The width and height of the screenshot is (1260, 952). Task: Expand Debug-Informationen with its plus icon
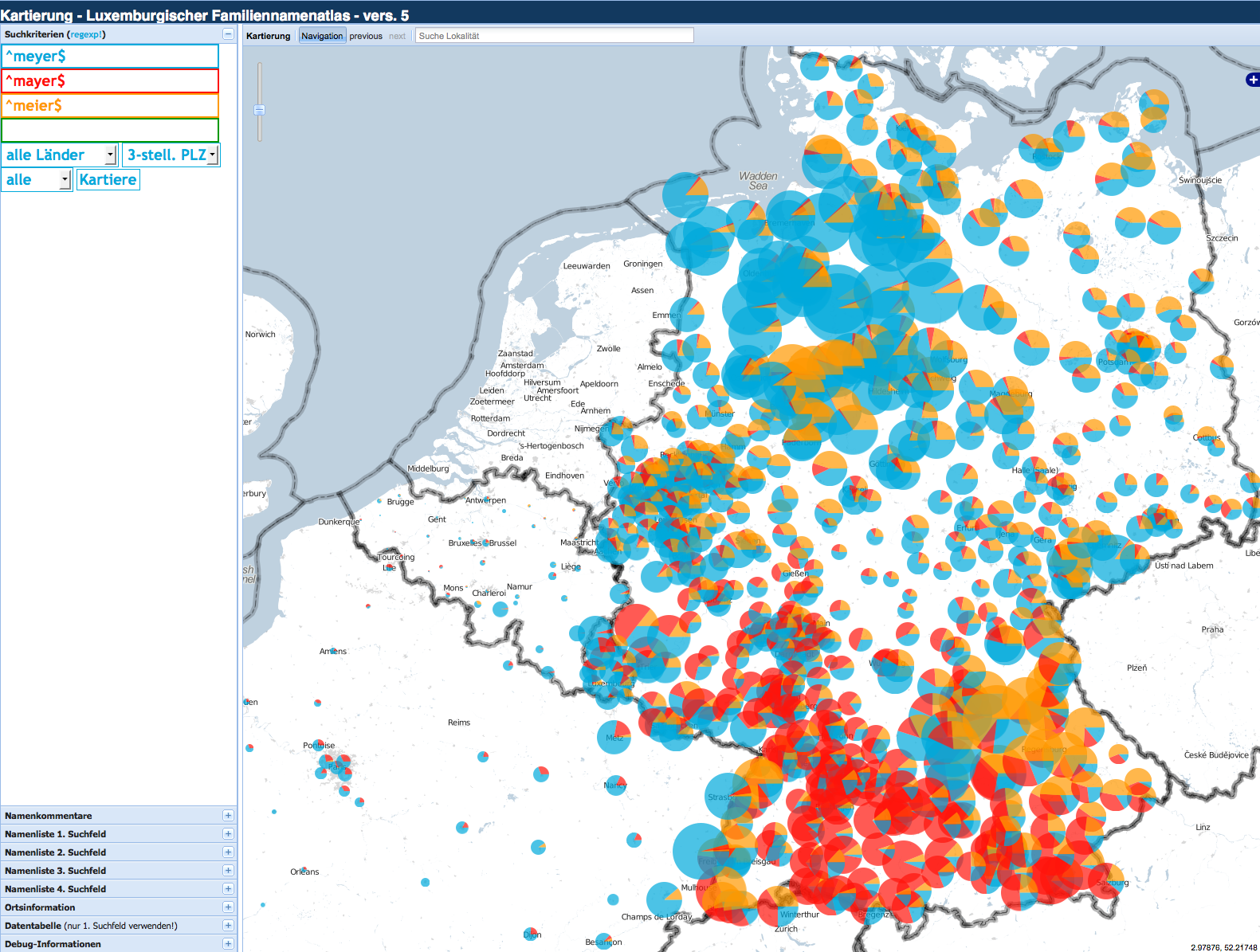[228, 944]
